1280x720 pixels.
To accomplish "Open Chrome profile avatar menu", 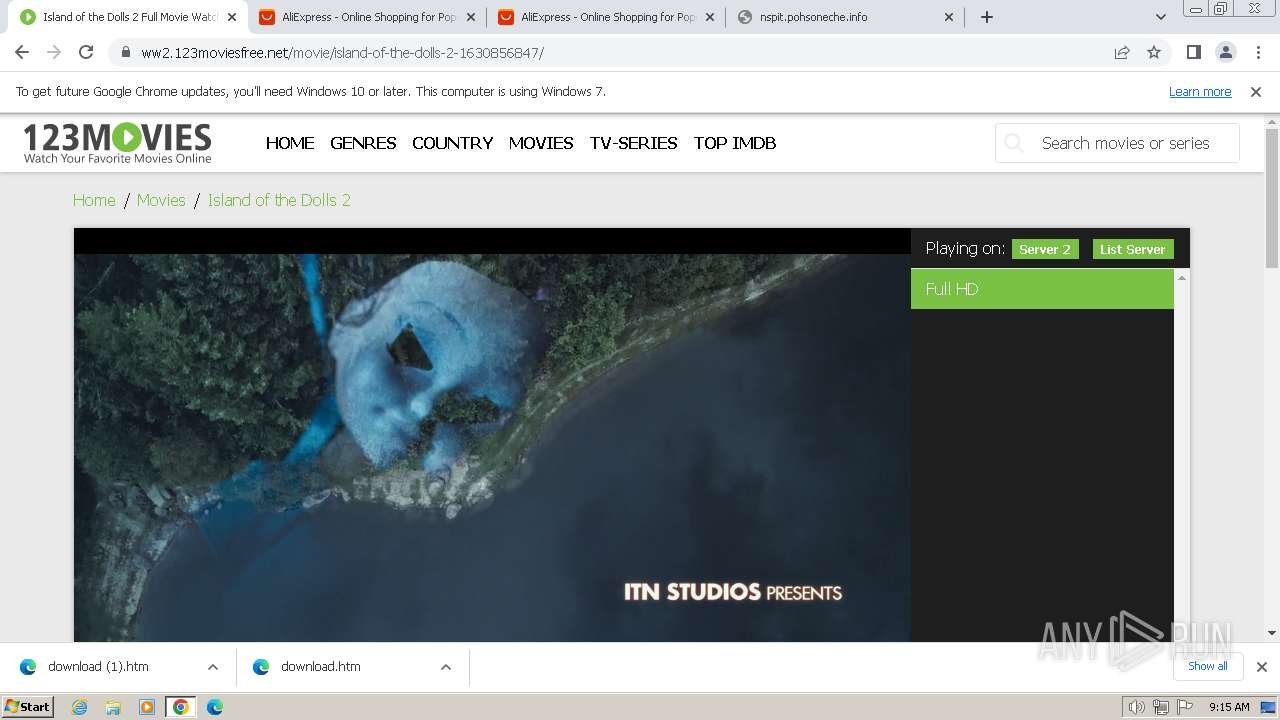I will point(1225,52).
